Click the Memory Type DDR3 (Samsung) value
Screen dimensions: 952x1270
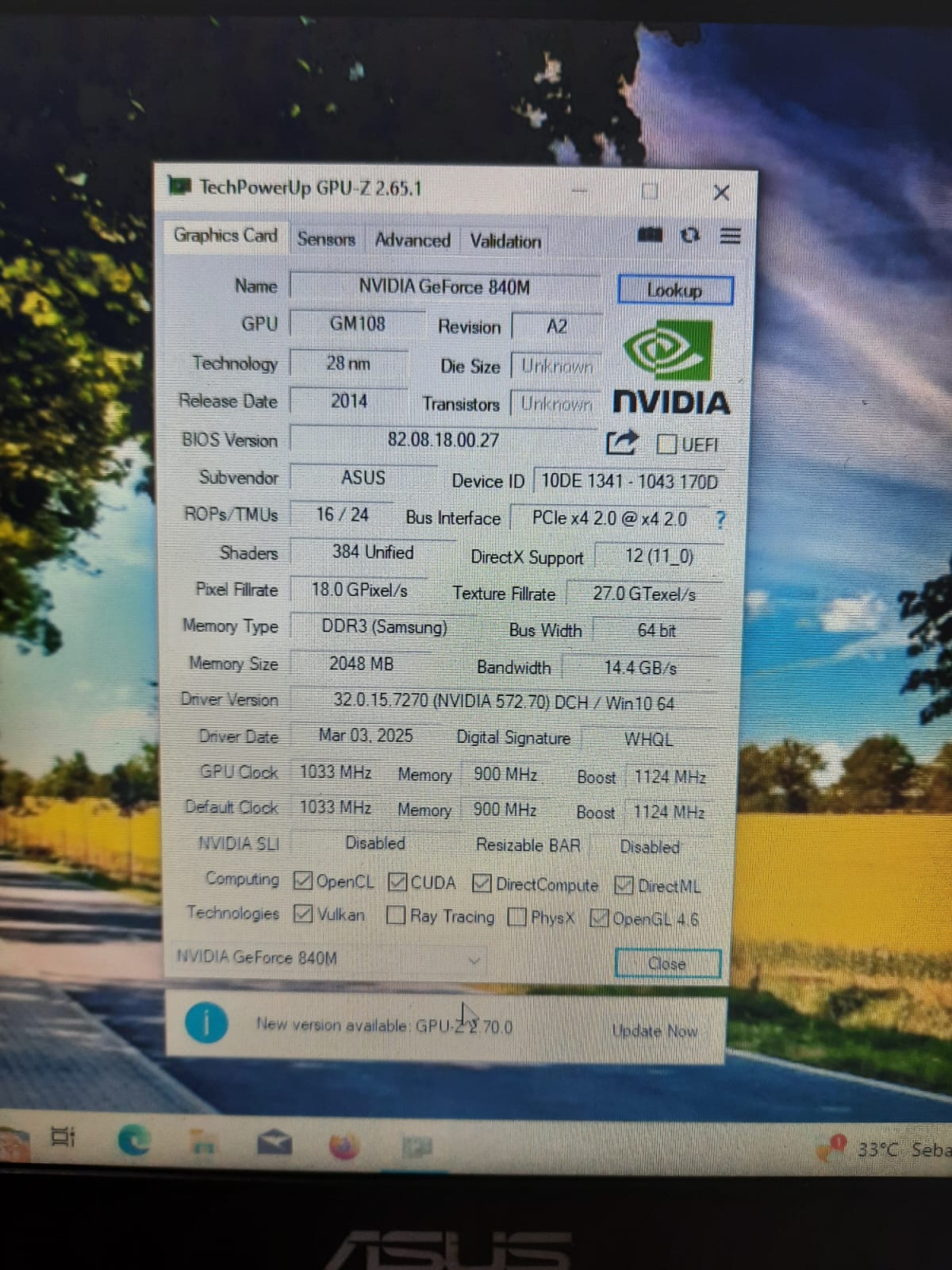coord(384,627)
